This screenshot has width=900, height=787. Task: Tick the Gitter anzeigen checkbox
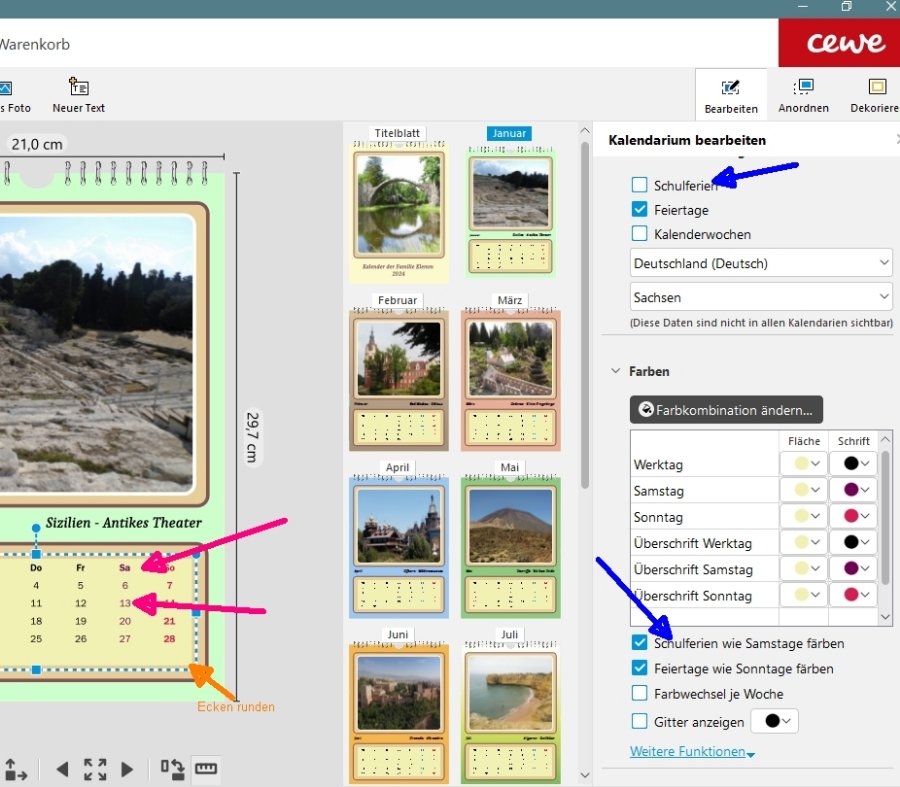point(640,721)
